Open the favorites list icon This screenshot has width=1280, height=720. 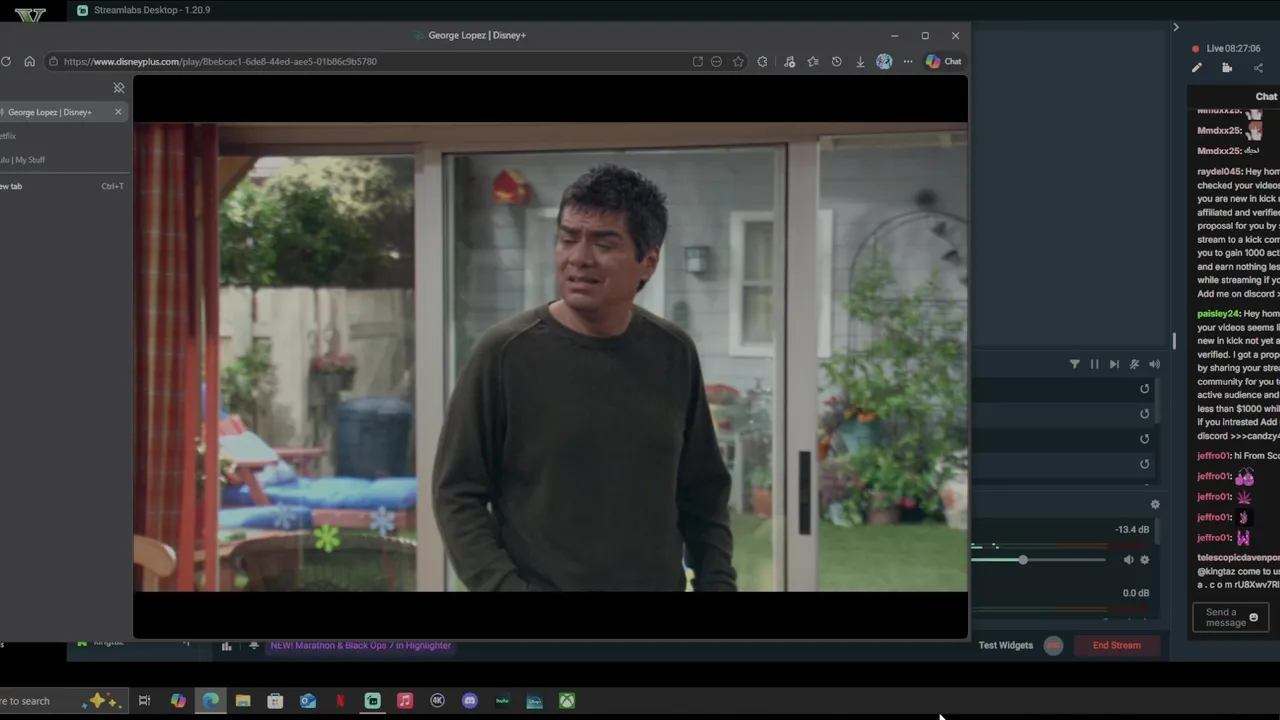pyautogui.click(x=813, y=61)
